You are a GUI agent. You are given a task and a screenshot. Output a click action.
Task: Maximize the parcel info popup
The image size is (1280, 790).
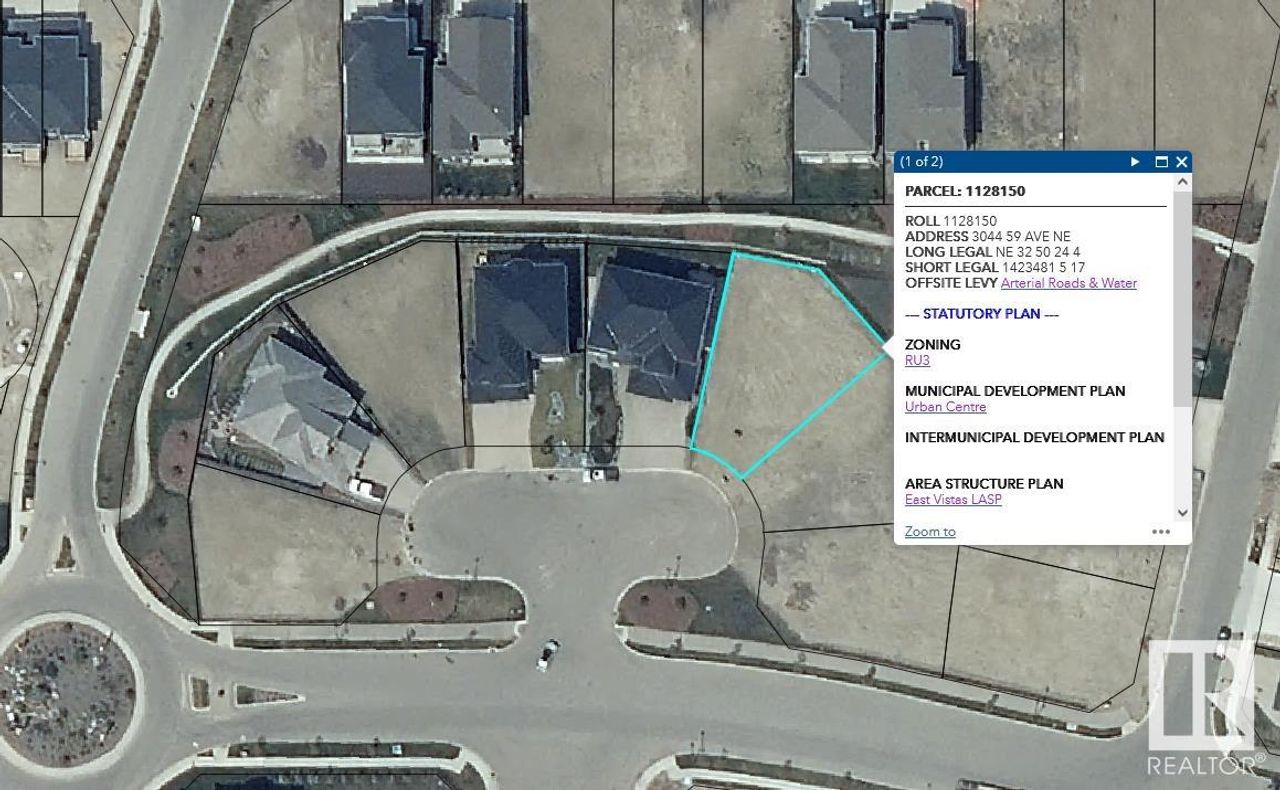pos(1161,161)
